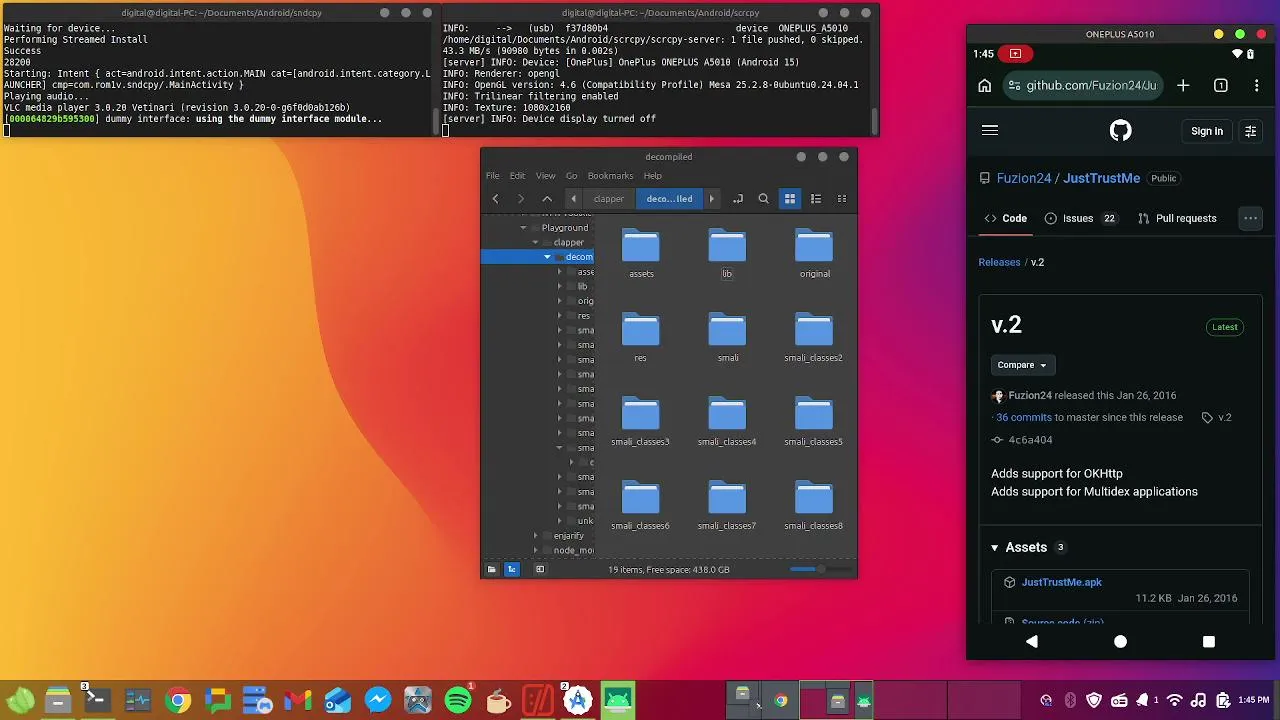Click path bar left scroll arrow
1280x720 pixels.
coord(573,199)
